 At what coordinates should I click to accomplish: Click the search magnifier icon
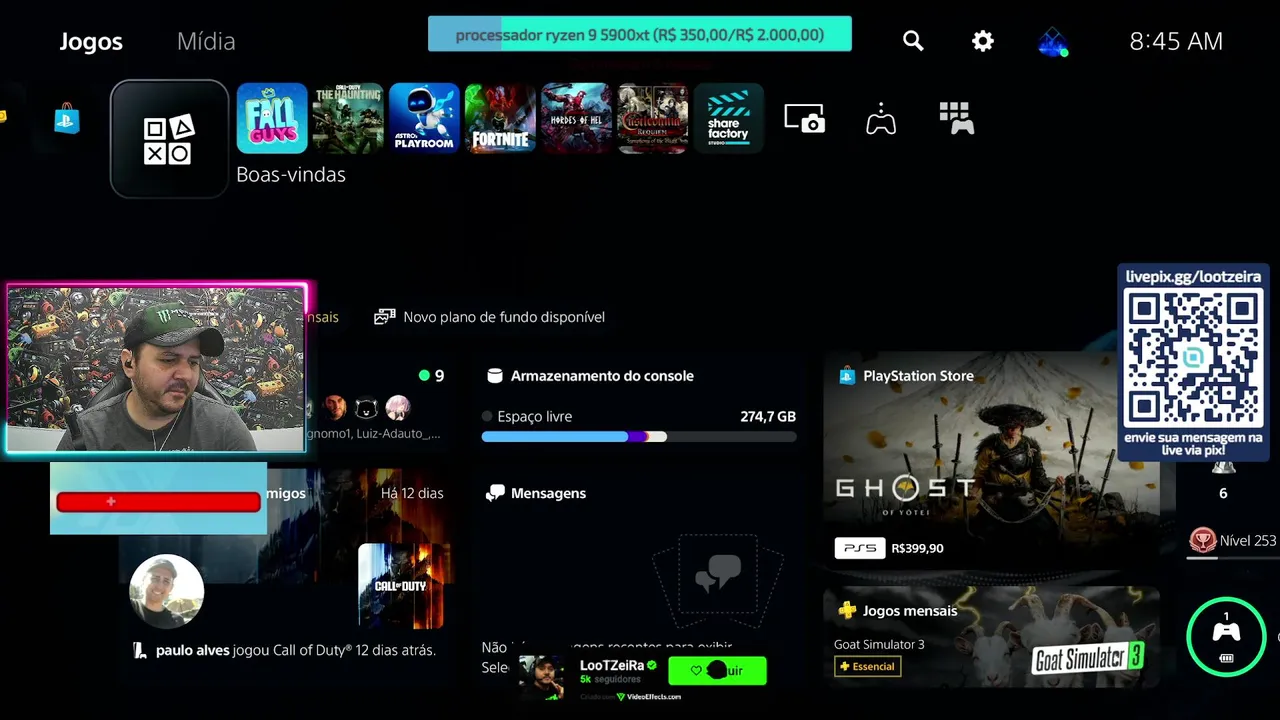pos(913,41)
